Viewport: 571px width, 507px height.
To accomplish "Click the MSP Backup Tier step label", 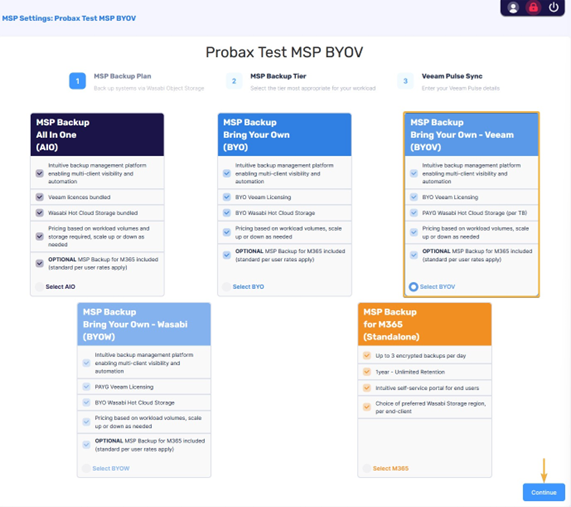I will point(278,76).
